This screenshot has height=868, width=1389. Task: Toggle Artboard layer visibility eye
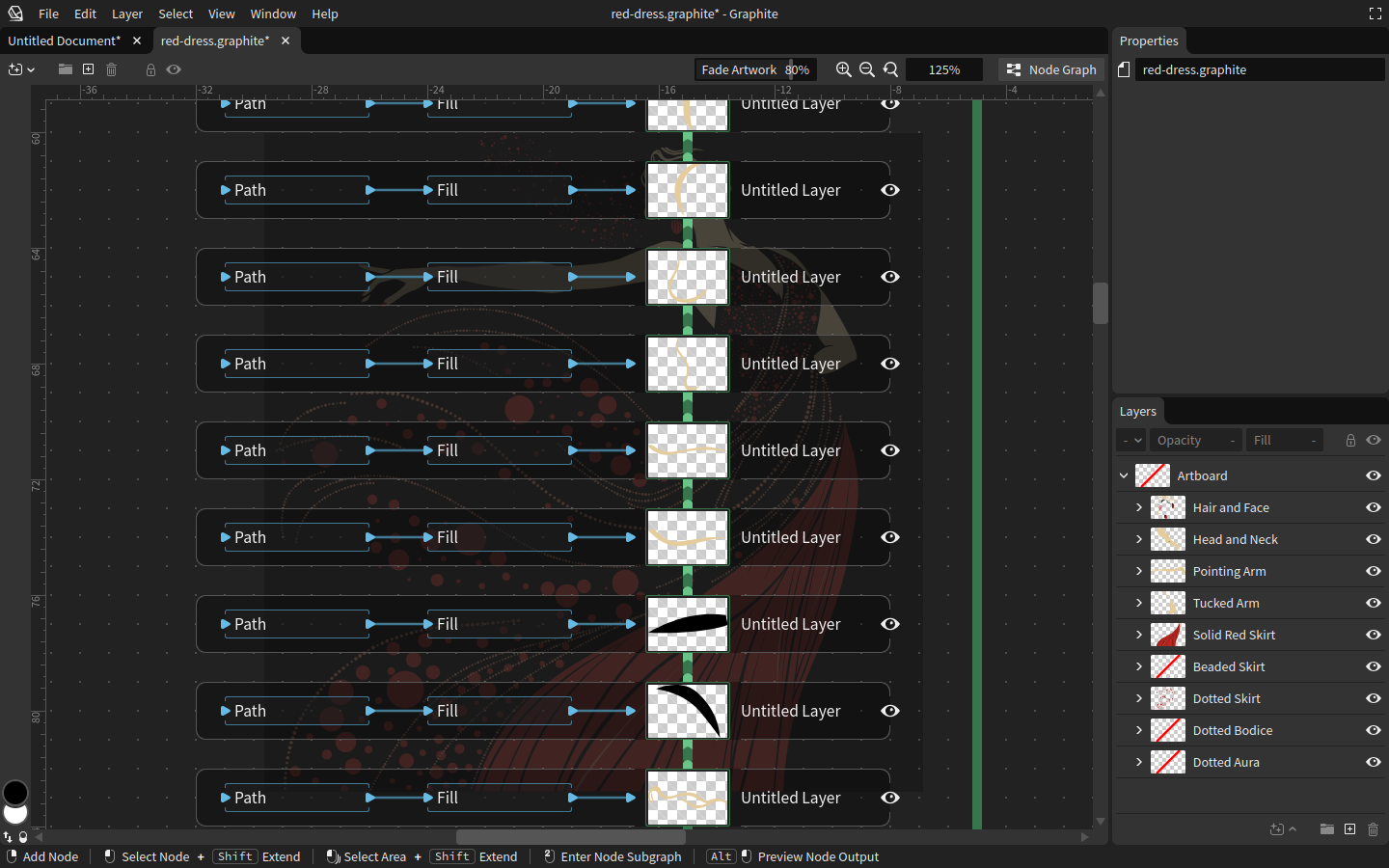coord(1374,475)
